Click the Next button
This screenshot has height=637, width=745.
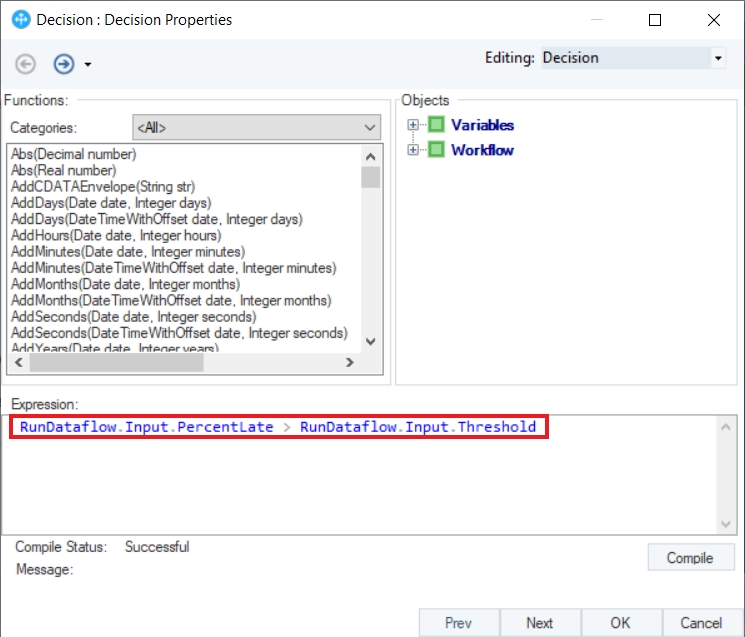click(540, 622)
